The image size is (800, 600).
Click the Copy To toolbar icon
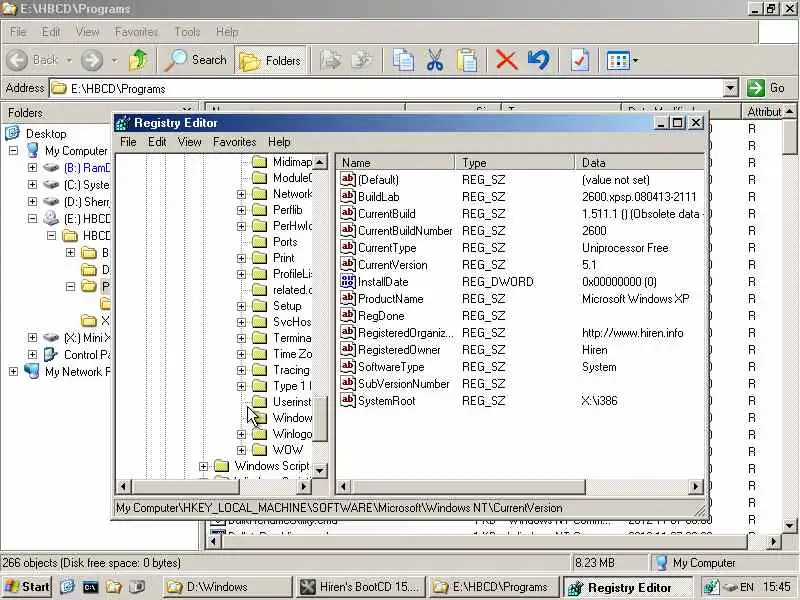tap(363, 60)
